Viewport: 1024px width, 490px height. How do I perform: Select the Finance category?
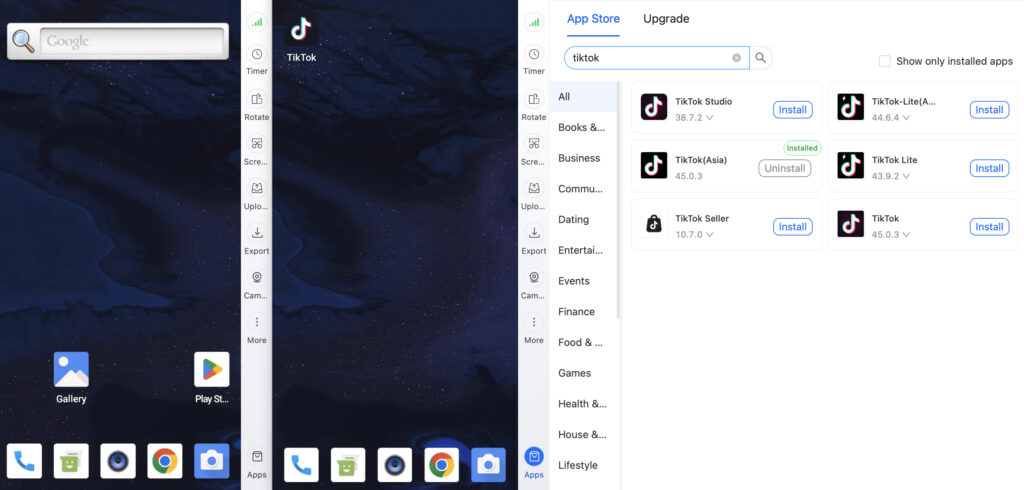click(576, 312)
